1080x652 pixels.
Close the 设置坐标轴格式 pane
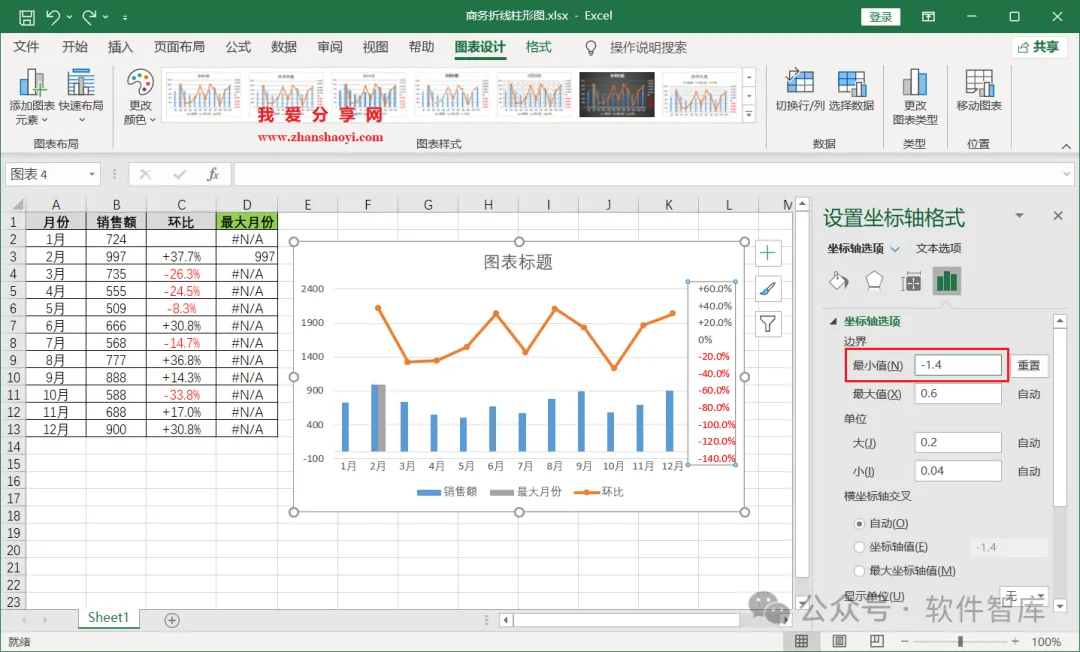click(x=1058, y=216)
